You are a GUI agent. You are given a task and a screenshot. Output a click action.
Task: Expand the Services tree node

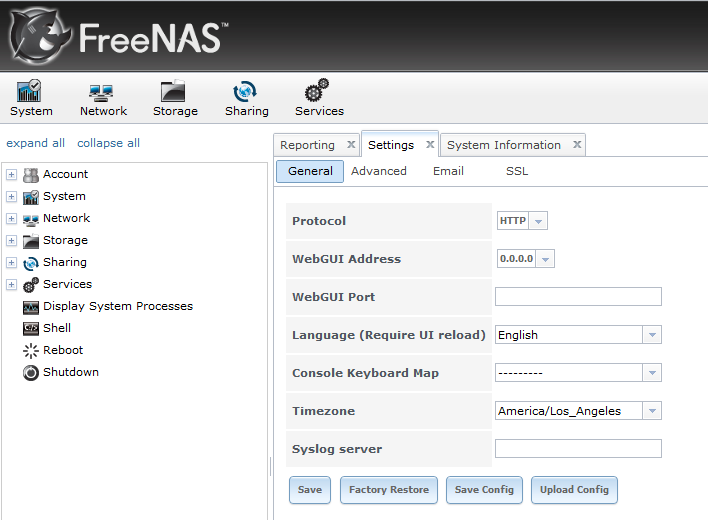[11, 284]
